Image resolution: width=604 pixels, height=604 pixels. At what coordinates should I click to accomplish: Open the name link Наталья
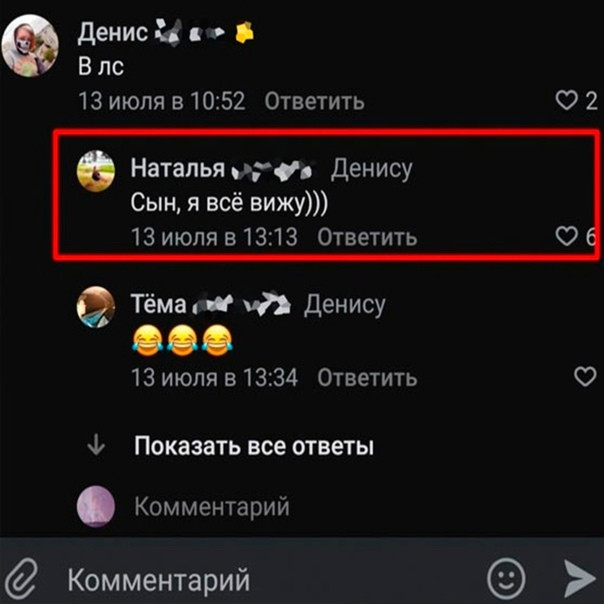point(178,168)
